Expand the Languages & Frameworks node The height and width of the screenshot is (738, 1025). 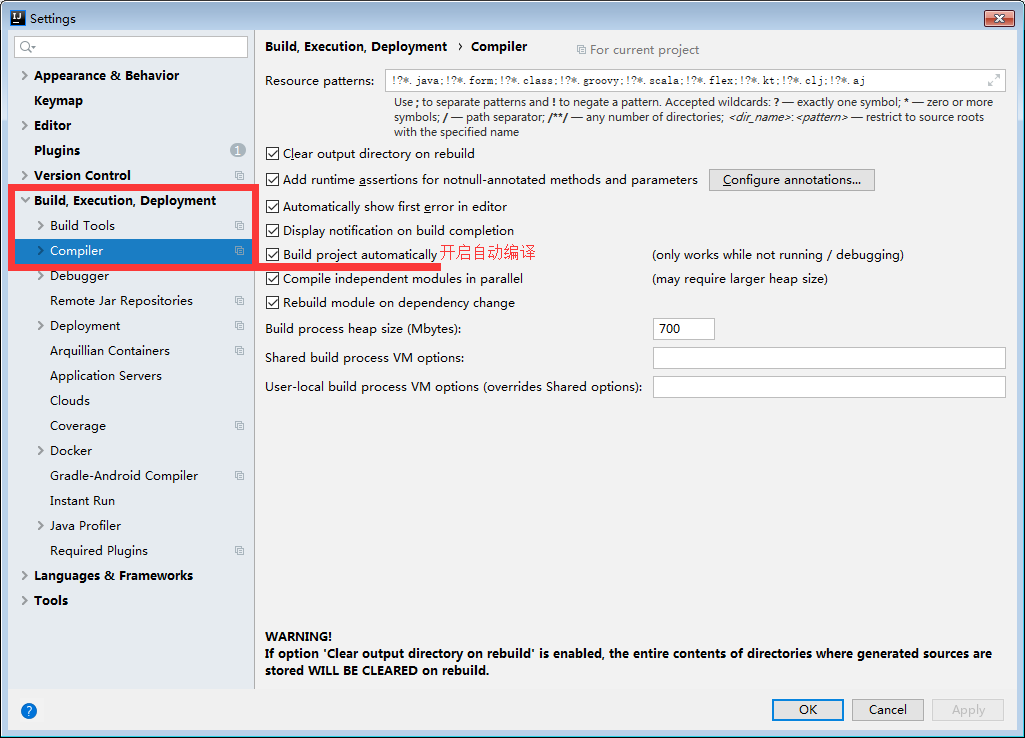click(25, 576)
